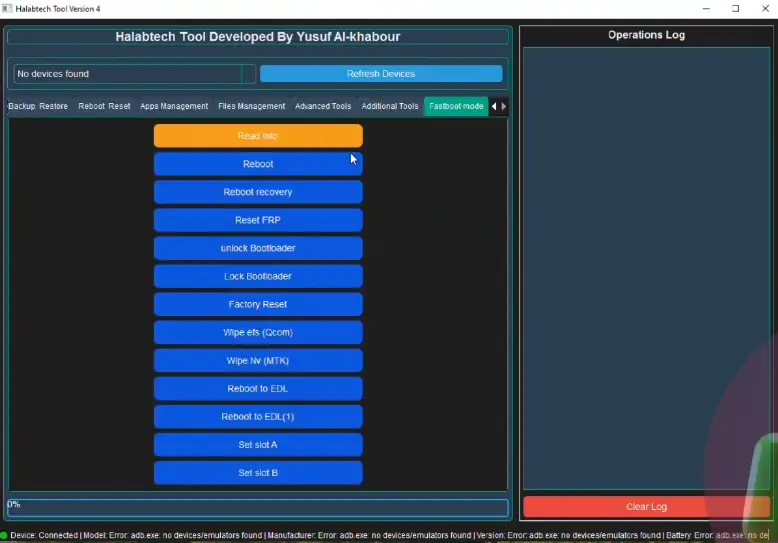Switch to Files Management tab
The image size is (778, 543).
[x=251, y=106]
